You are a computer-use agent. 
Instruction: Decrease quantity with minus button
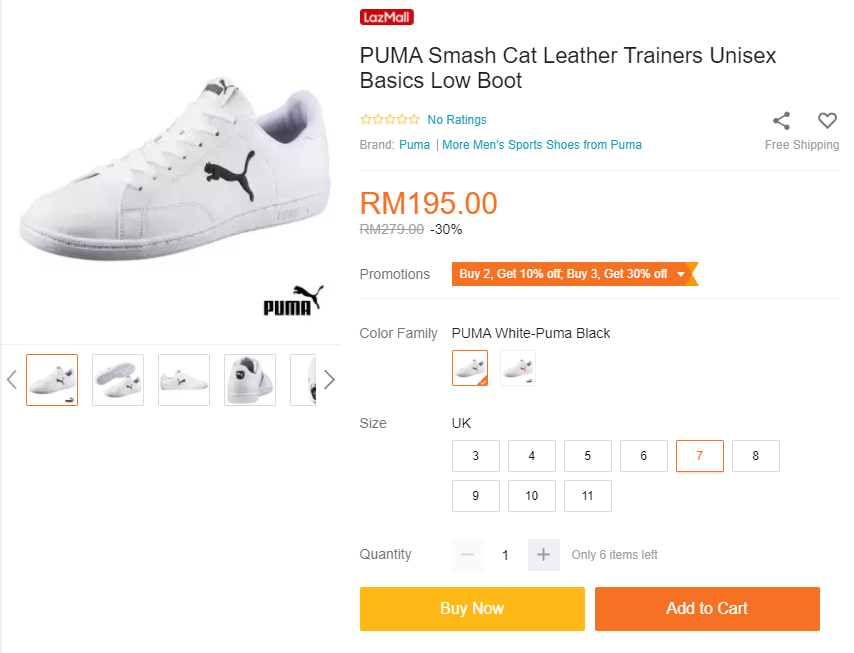[x=467, y=554]
